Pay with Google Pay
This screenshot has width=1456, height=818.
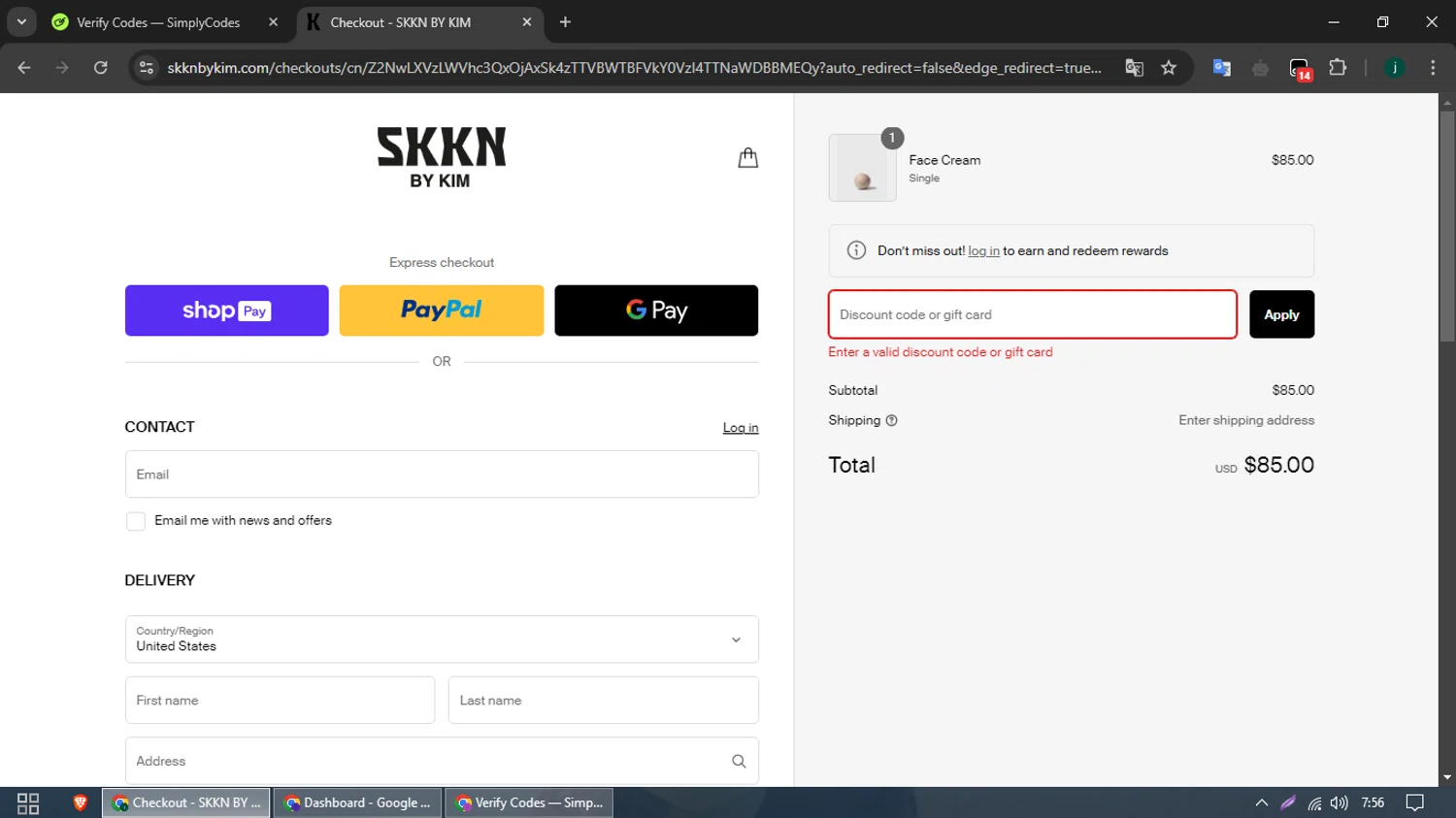tap(656, 311)
